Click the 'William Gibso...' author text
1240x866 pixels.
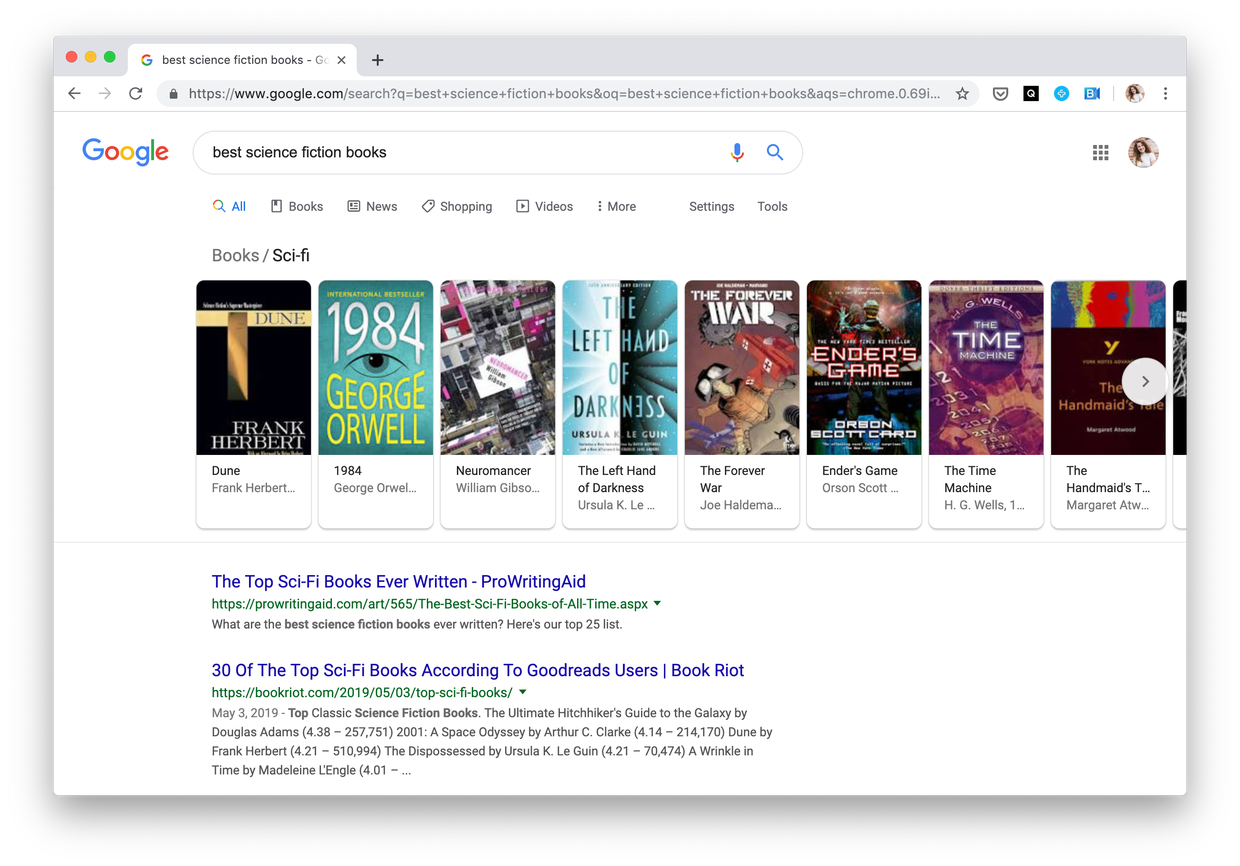pyautogui.click(x=498, y=488)
